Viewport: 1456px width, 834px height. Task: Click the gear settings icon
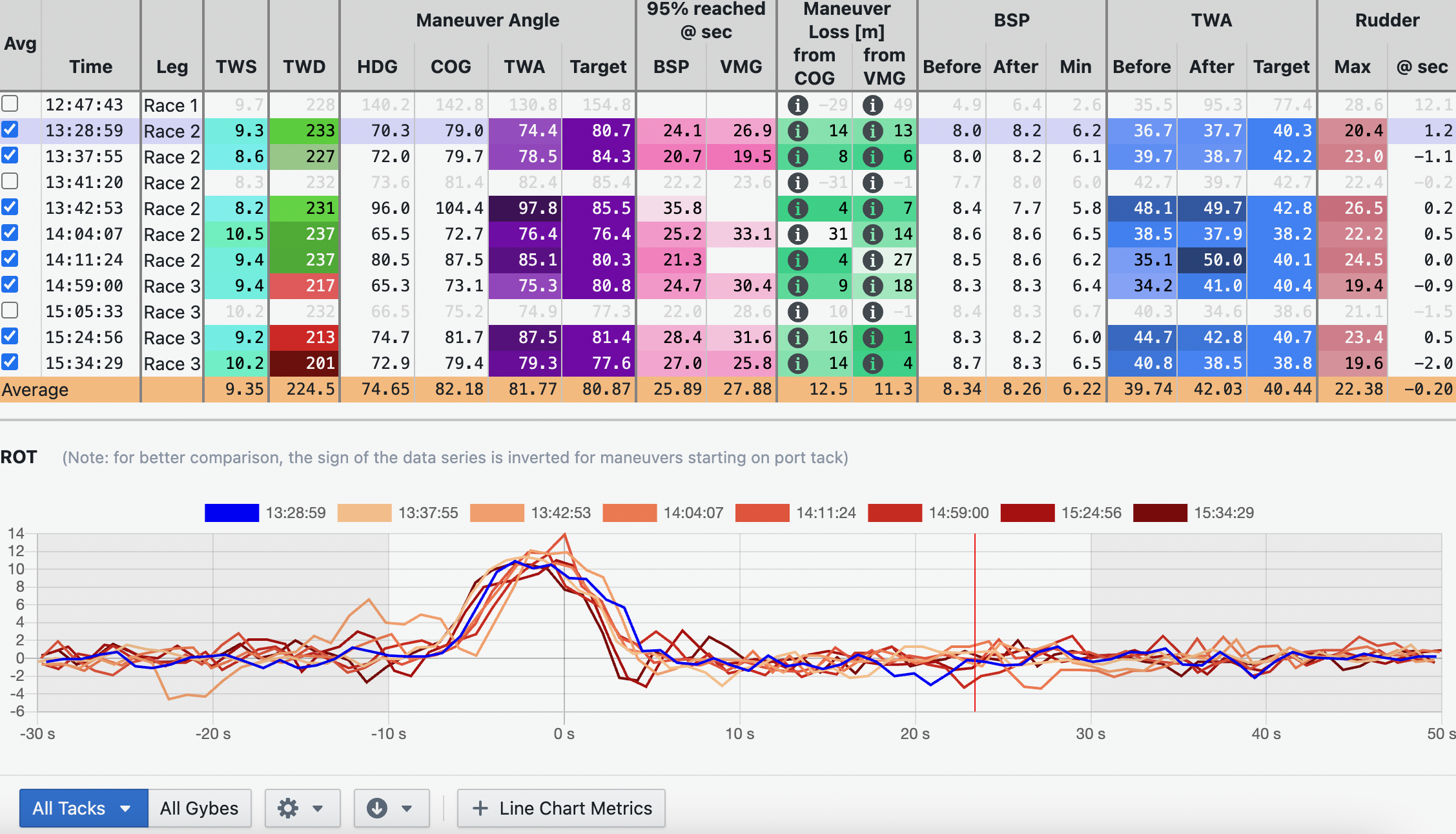click(288, 808)
